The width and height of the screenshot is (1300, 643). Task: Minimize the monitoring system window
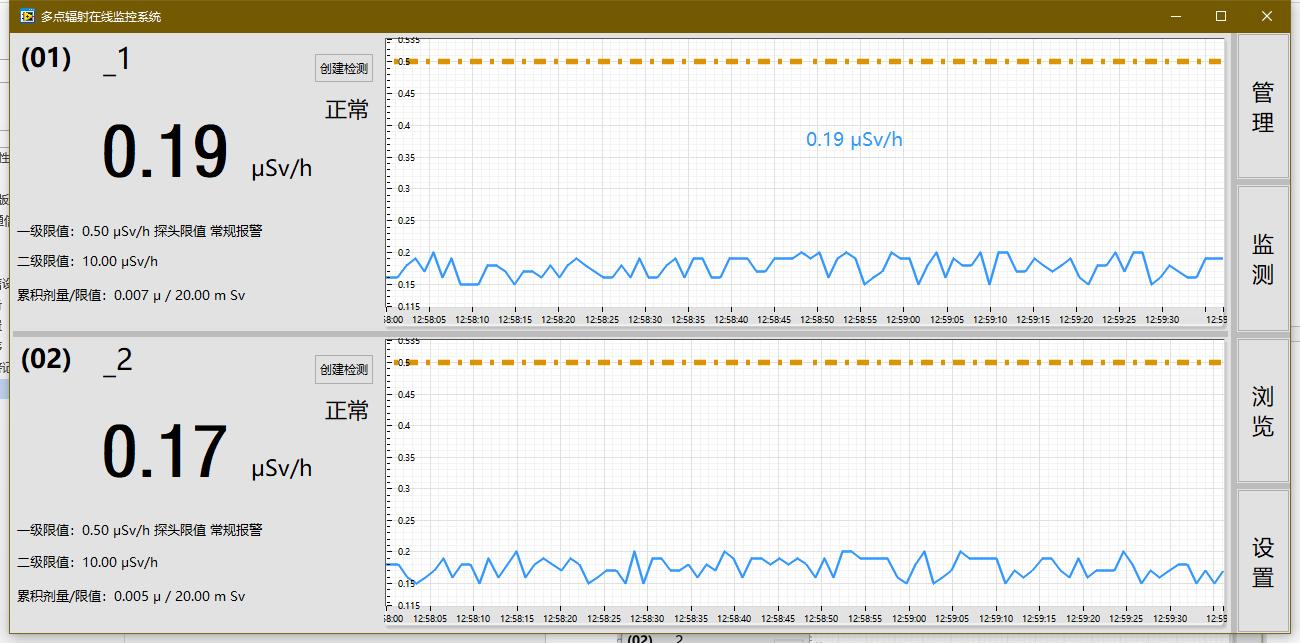1176,16
